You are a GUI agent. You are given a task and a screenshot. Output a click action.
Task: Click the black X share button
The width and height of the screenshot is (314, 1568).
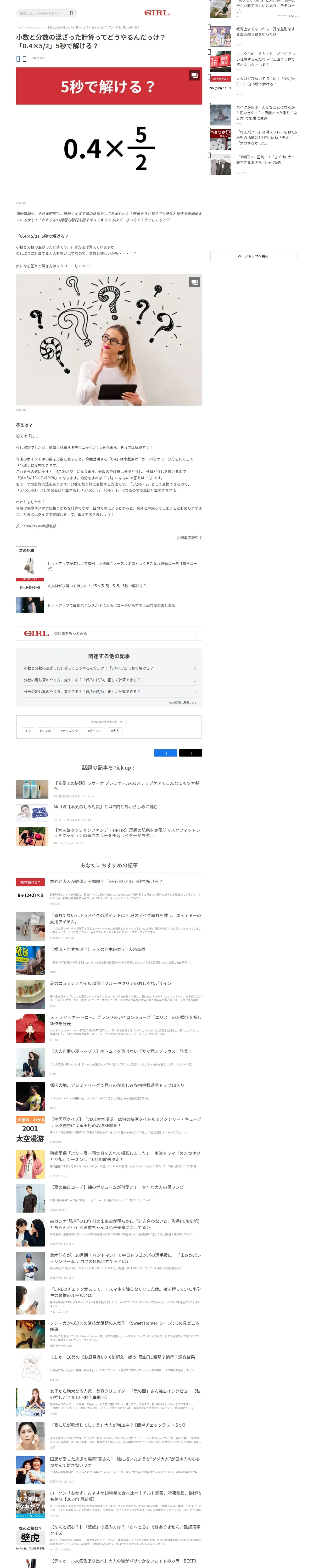coord(191,753)
